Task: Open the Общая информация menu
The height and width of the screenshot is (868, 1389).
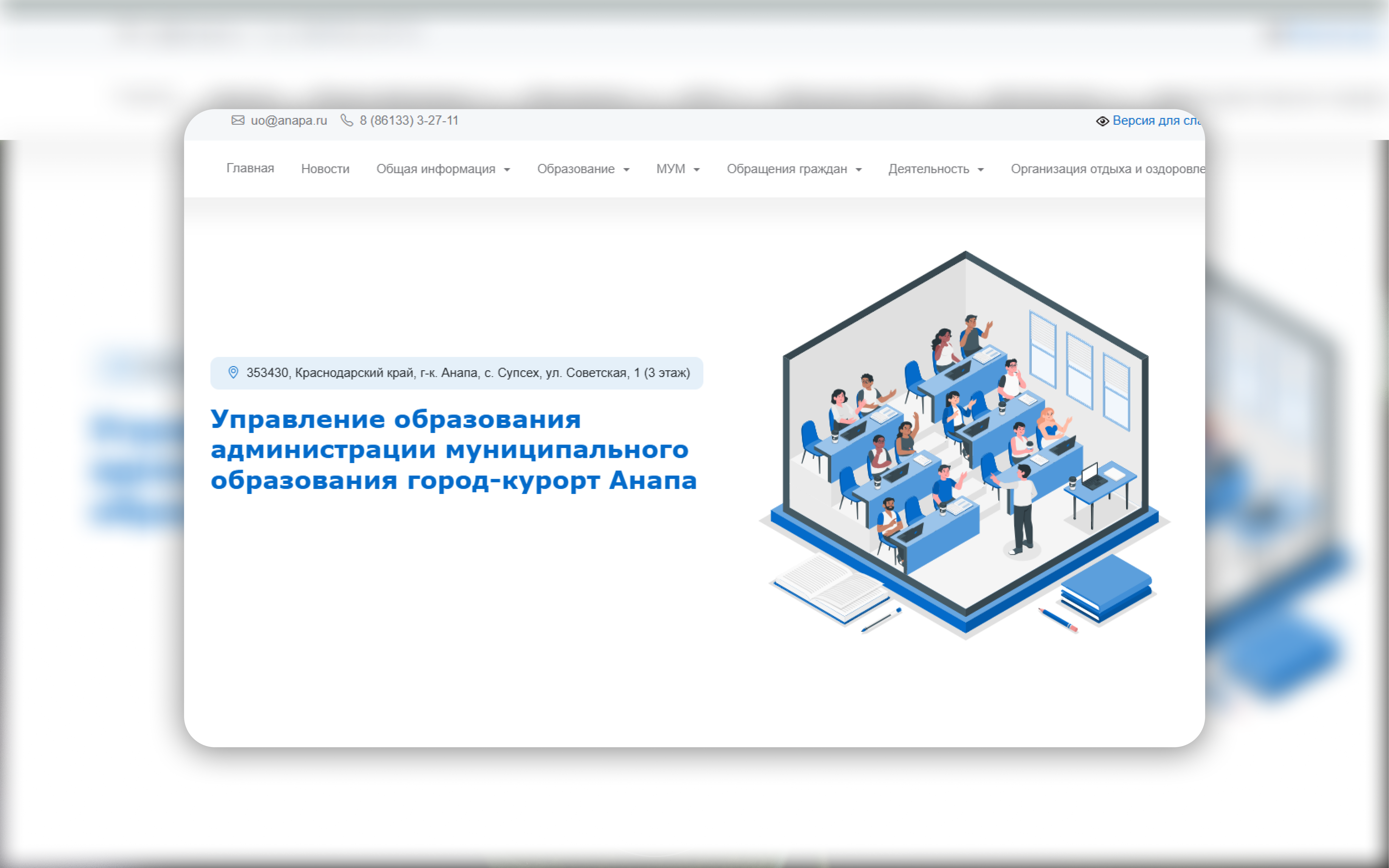Action: point(436,169)
